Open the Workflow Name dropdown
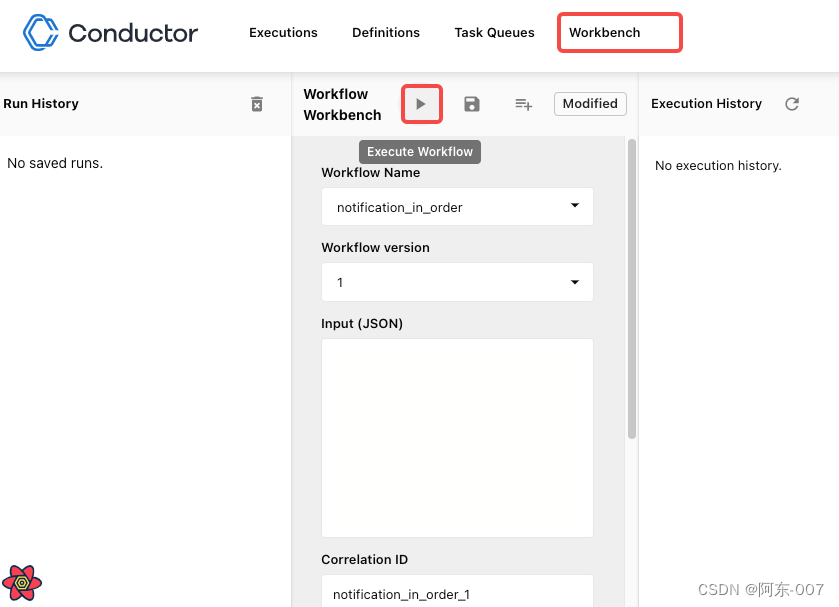The height and width of the screenshot is (607, 839). pyautogui.click(x=575, y=206)
